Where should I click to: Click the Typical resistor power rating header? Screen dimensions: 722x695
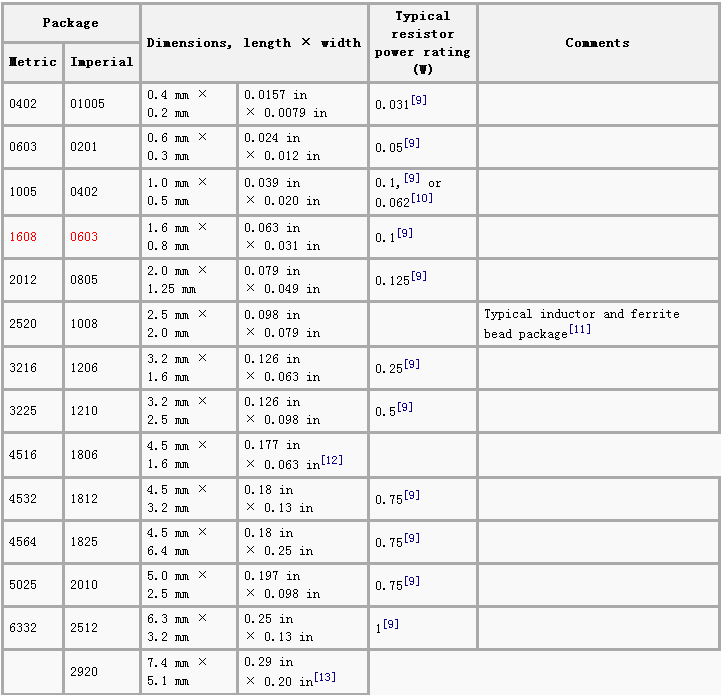click(x=422, y=43)
